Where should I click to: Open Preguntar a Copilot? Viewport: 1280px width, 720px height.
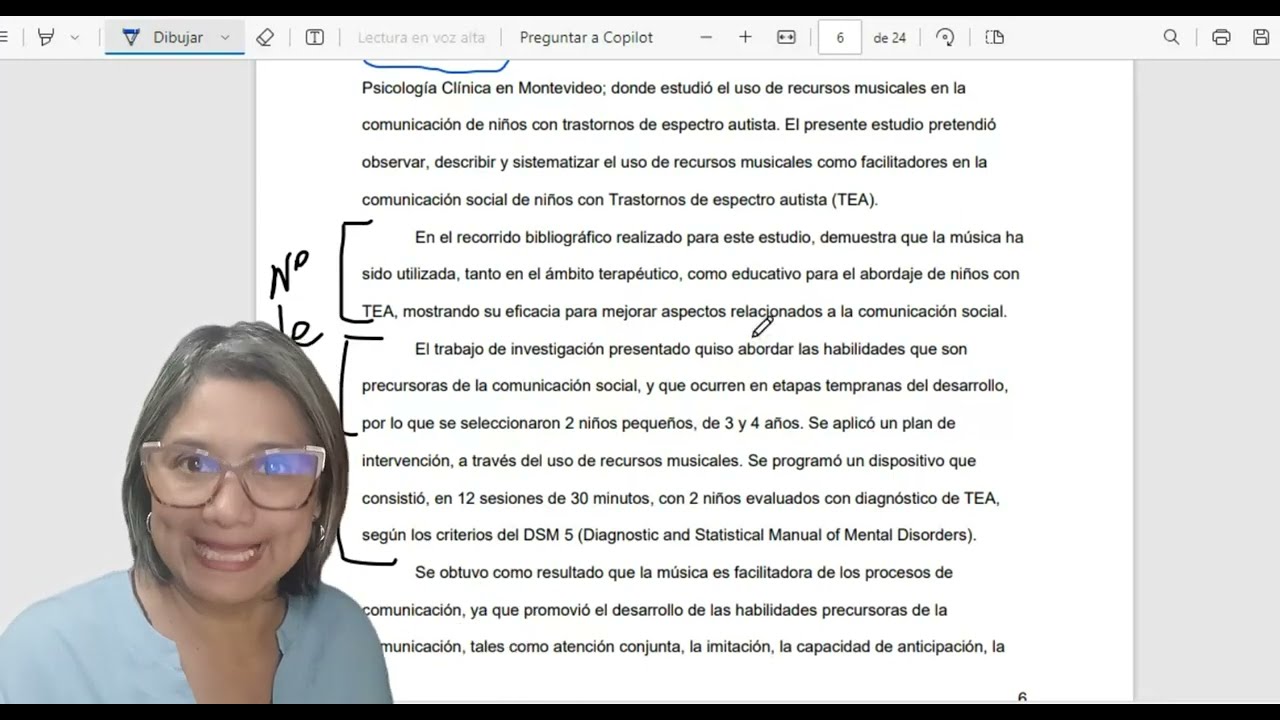tap(586, 37)
